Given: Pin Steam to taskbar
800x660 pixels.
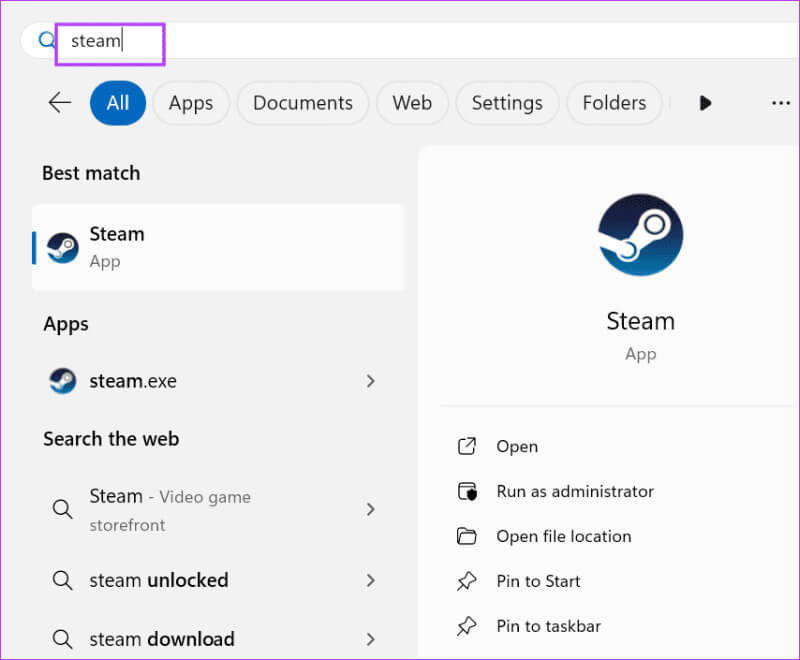Looking at the screenshot, I should click(548, 626).
